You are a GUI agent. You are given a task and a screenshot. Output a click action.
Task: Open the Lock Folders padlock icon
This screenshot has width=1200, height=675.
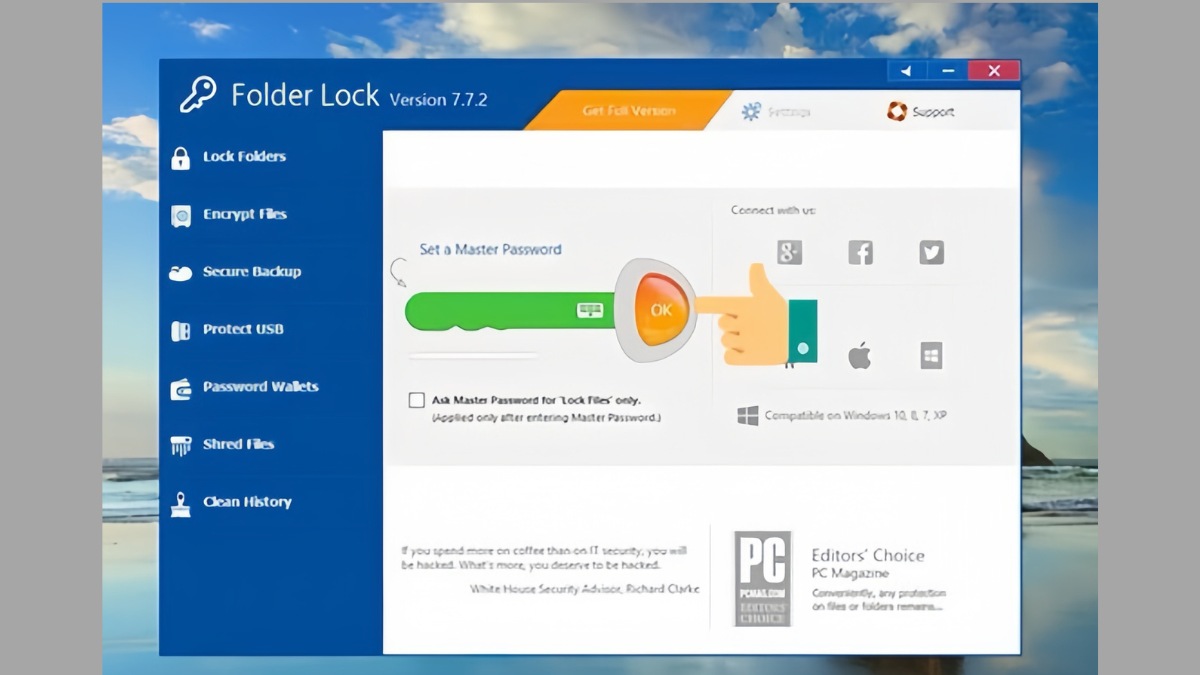tap(180, 158)
